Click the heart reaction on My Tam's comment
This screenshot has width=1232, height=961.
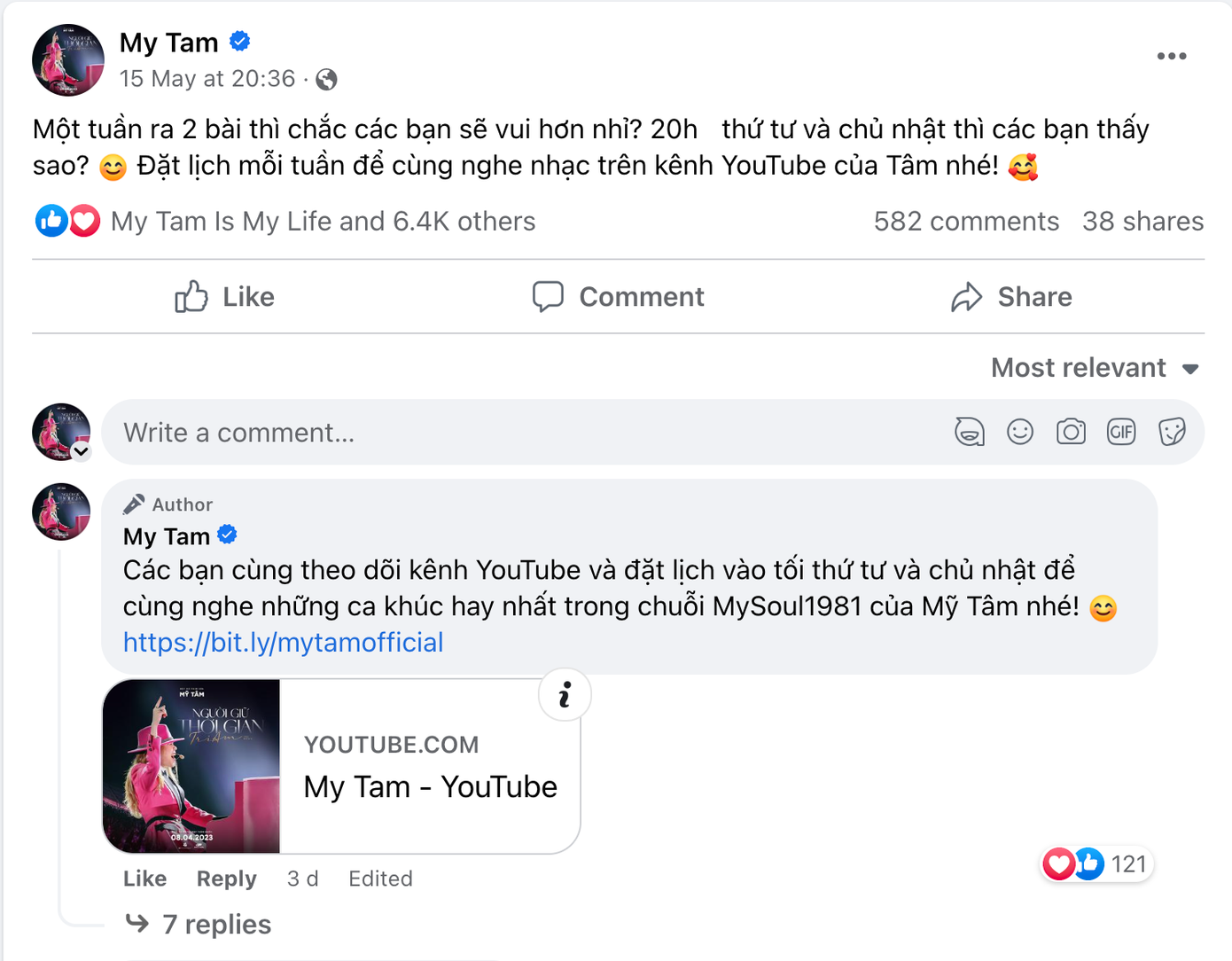(1060, 863)
